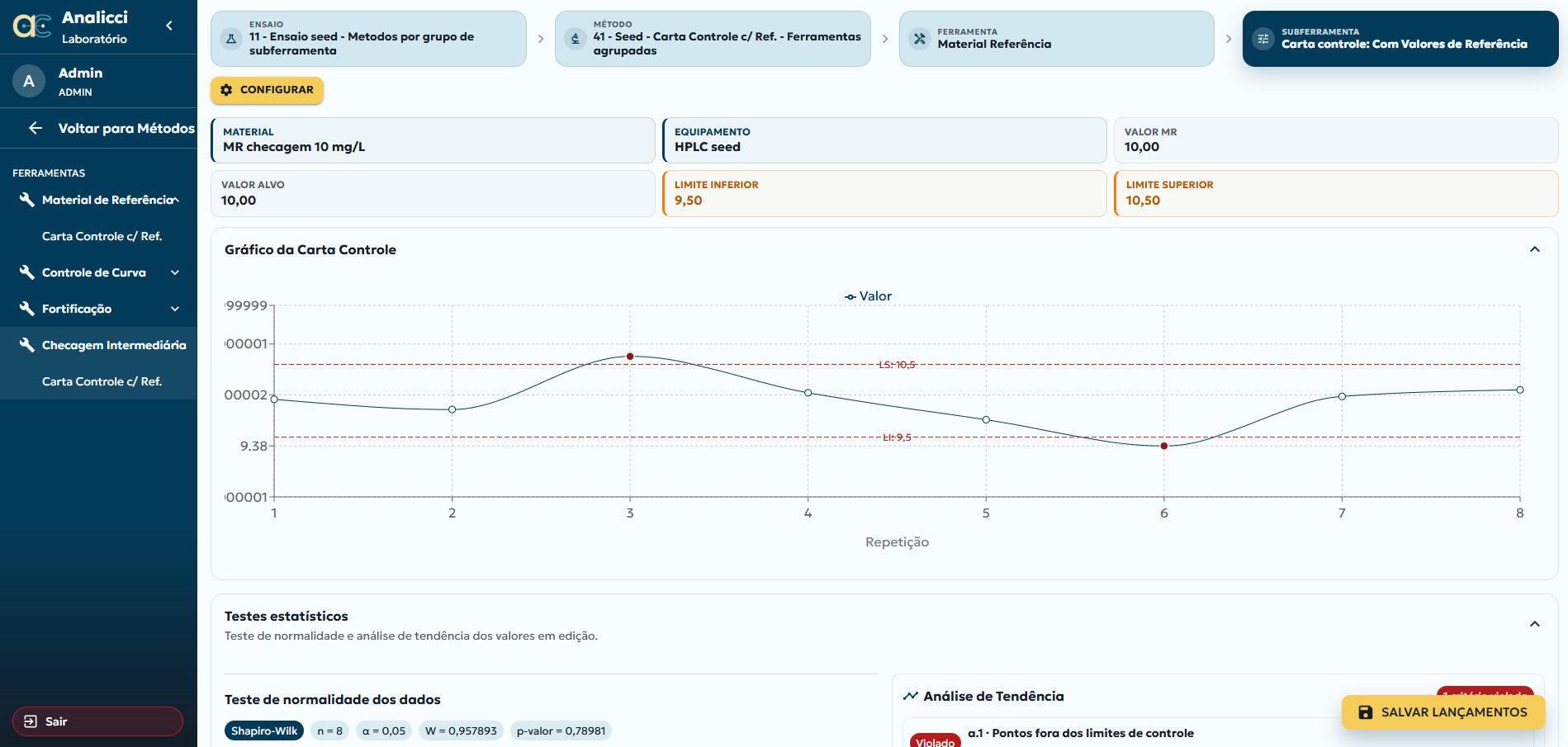Click the chart data point at repetition 1

(x=274, y=400)
